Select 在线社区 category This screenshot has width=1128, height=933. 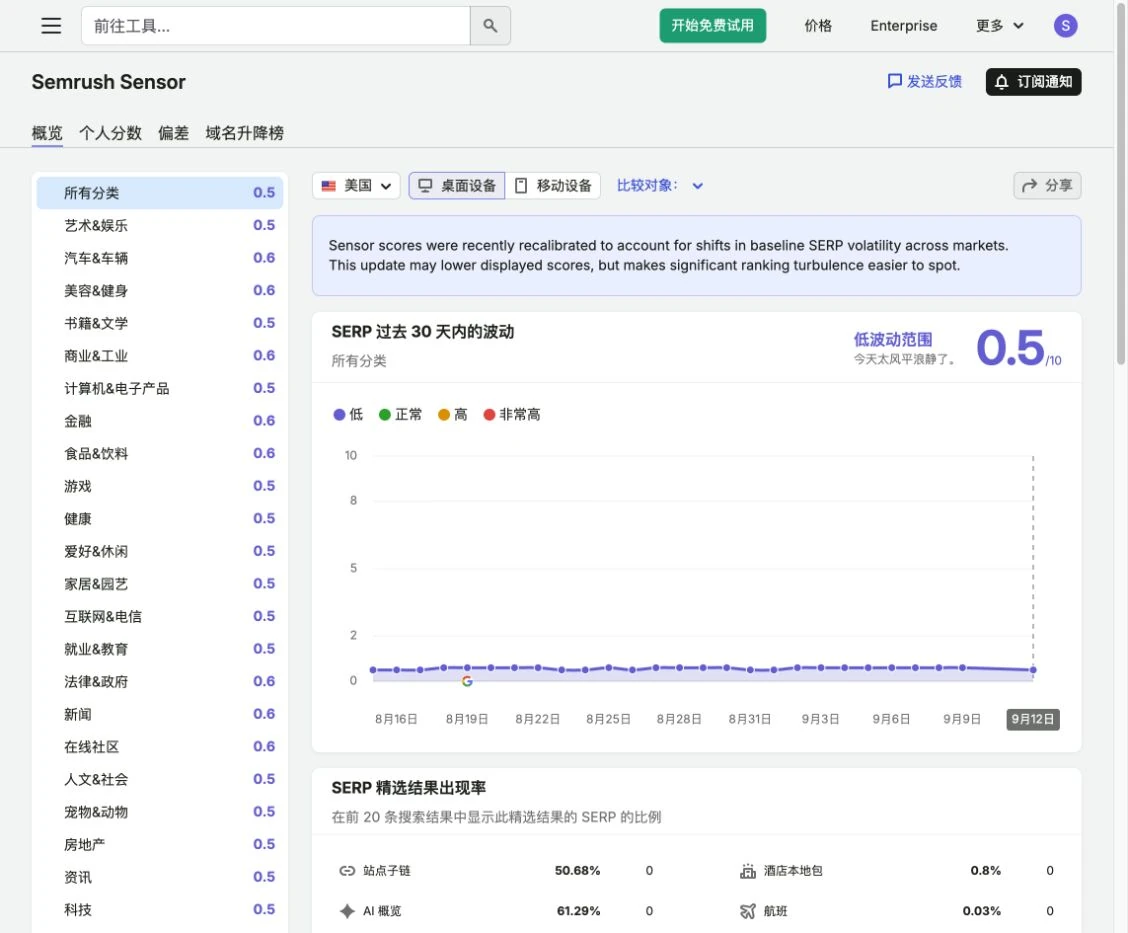pyautogui.click(x=160, y=747)
